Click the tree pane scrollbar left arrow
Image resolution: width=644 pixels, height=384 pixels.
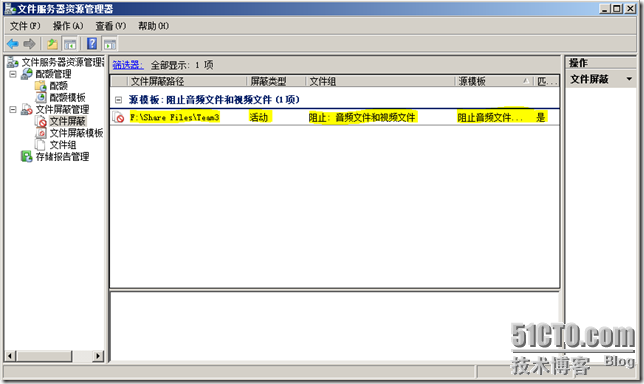[11, 356]
